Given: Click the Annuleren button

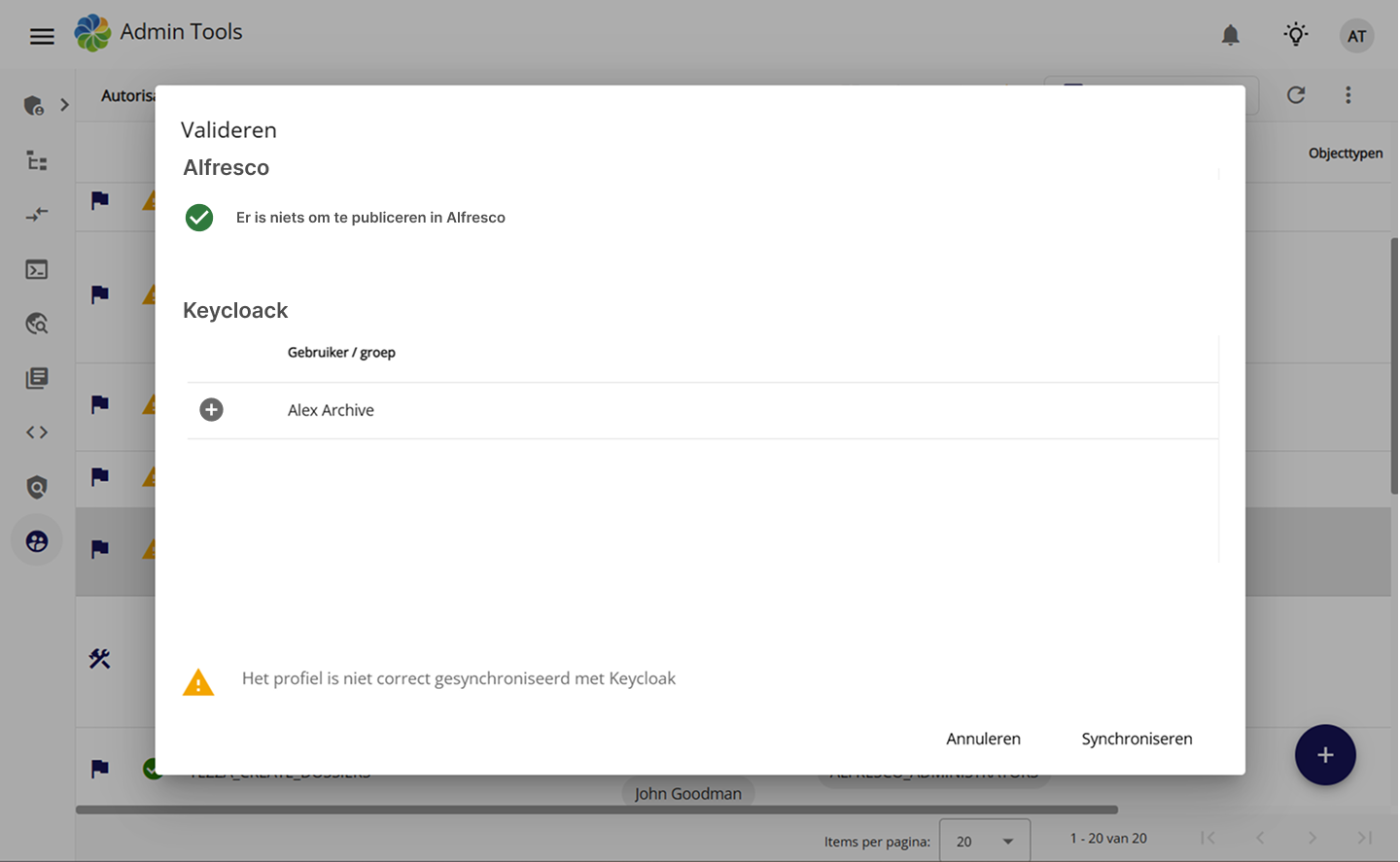Looking at the screenshot, I should click(x=983, y=739).
